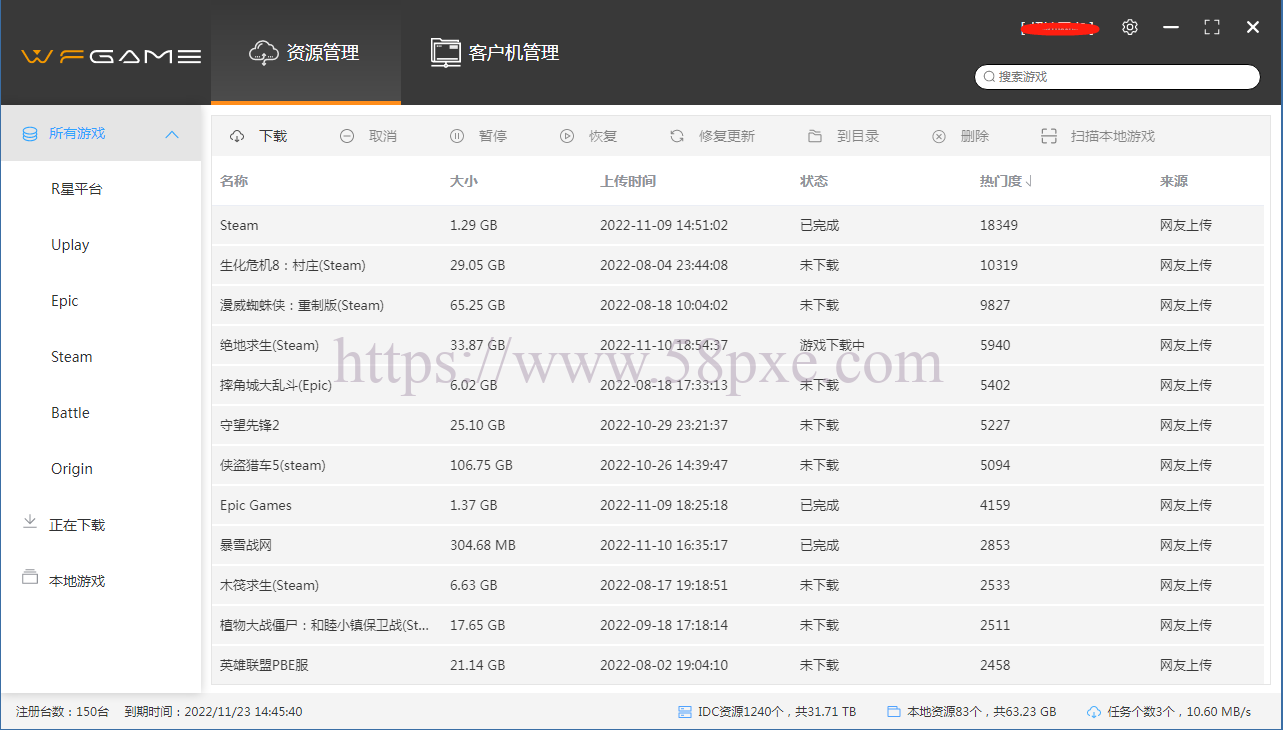Click the 大小 column header

pyautogui.click(x=464, y=181)
